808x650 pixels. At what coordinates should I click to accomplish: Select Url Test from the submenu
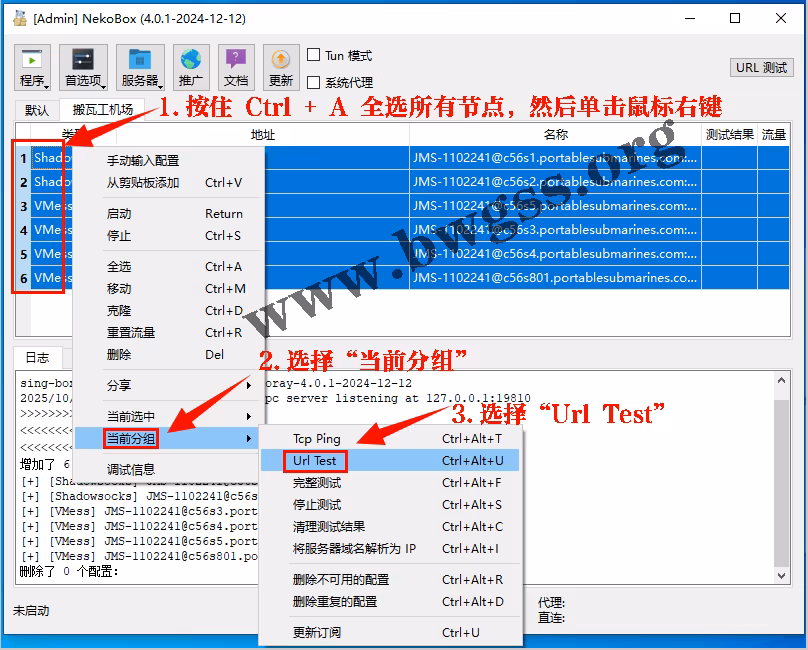(x=315, y=460)
